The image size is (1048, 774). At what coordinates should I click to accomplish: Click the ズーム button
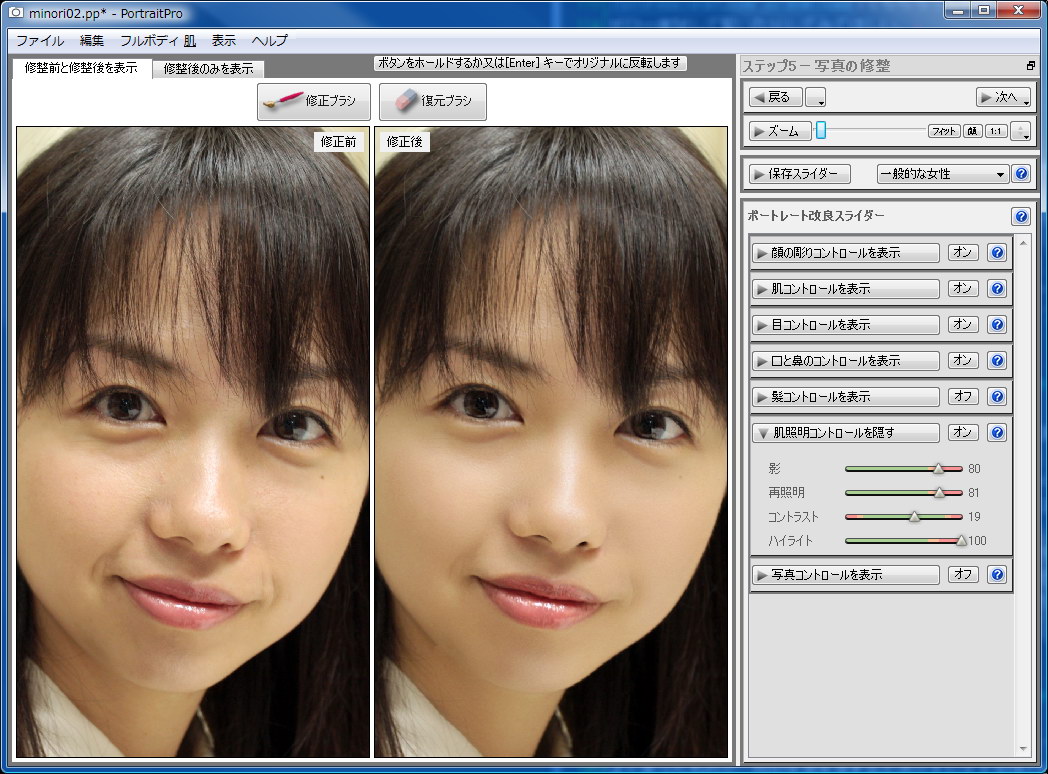779,132
